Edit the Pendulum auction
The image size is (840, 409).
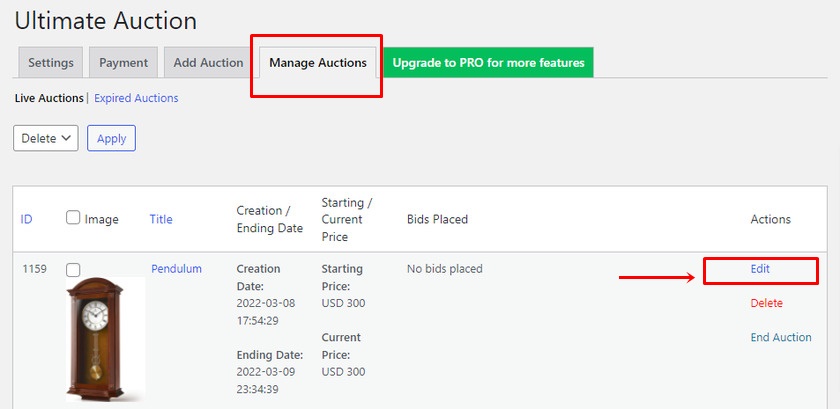(760, 269)
